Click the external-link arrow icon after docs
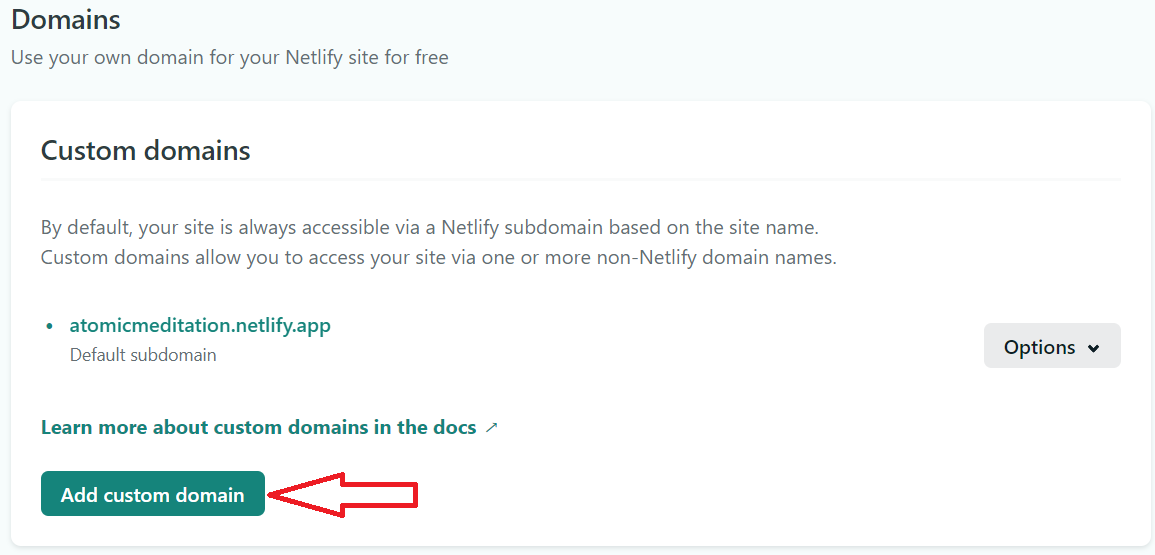Screen dimensions: 1155x555 click(x=492, y=427)
